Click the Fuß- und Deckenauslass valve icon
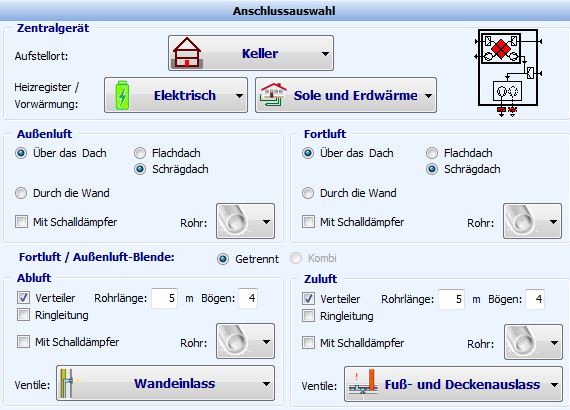The width and height of the screenshot is (570, 410). point(362,384)
